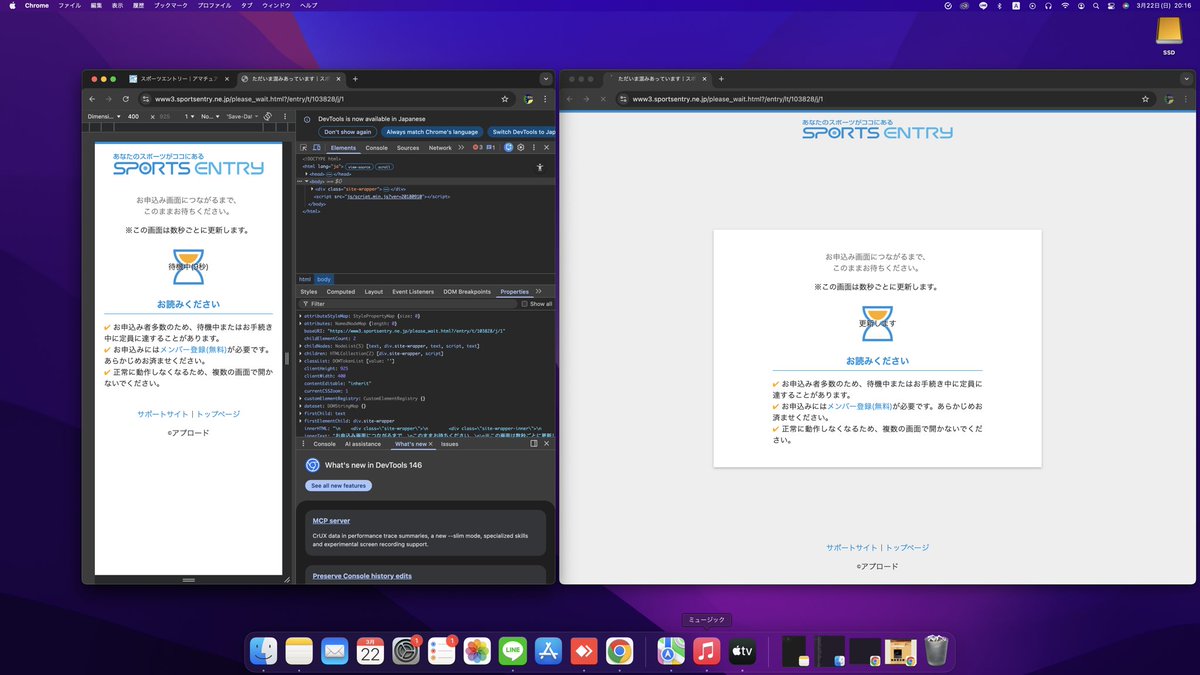Click トップページ link in left device view
The height and width of the screenshot is (675, 1200).
tap(218, 414)
